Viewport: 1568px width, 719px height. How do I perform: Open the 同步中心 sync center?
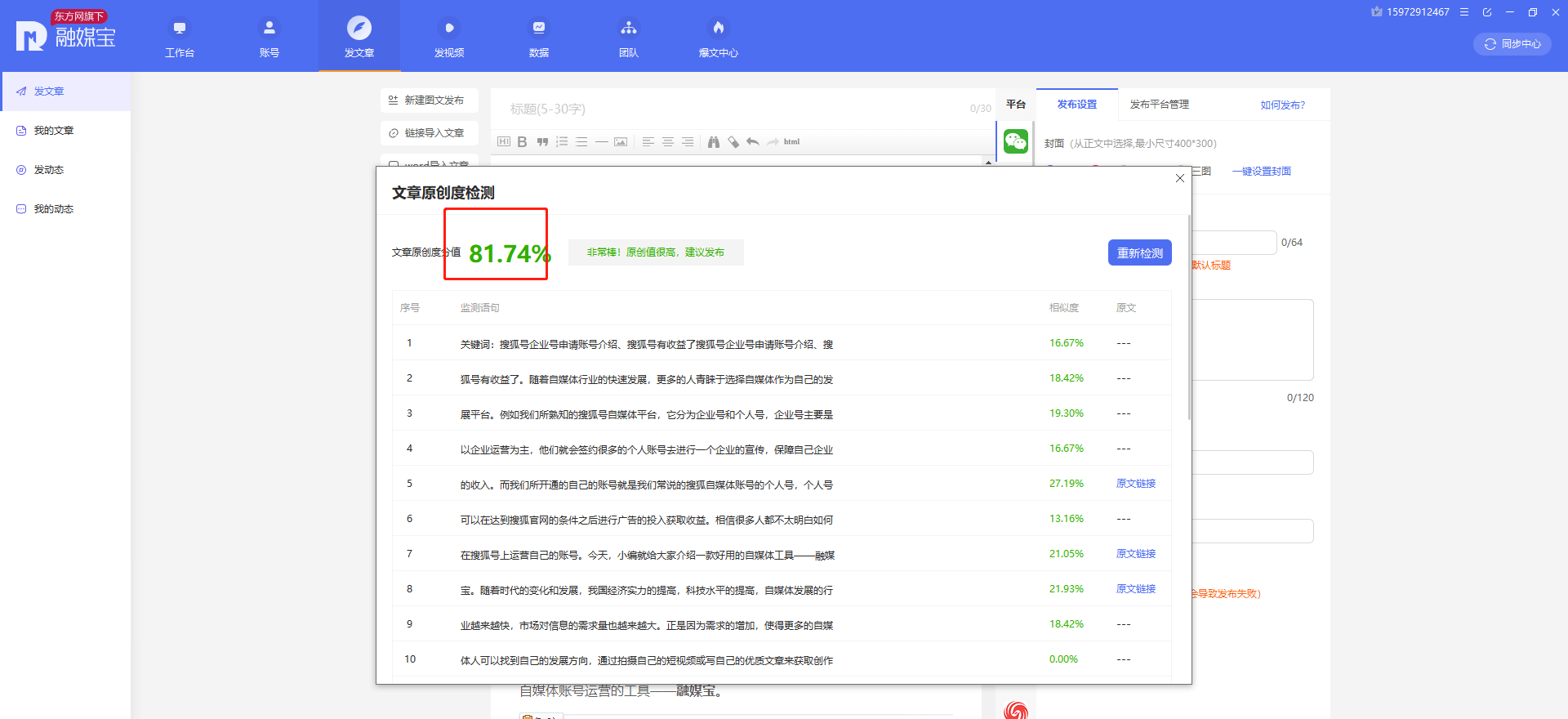(x=1512, y=44)
